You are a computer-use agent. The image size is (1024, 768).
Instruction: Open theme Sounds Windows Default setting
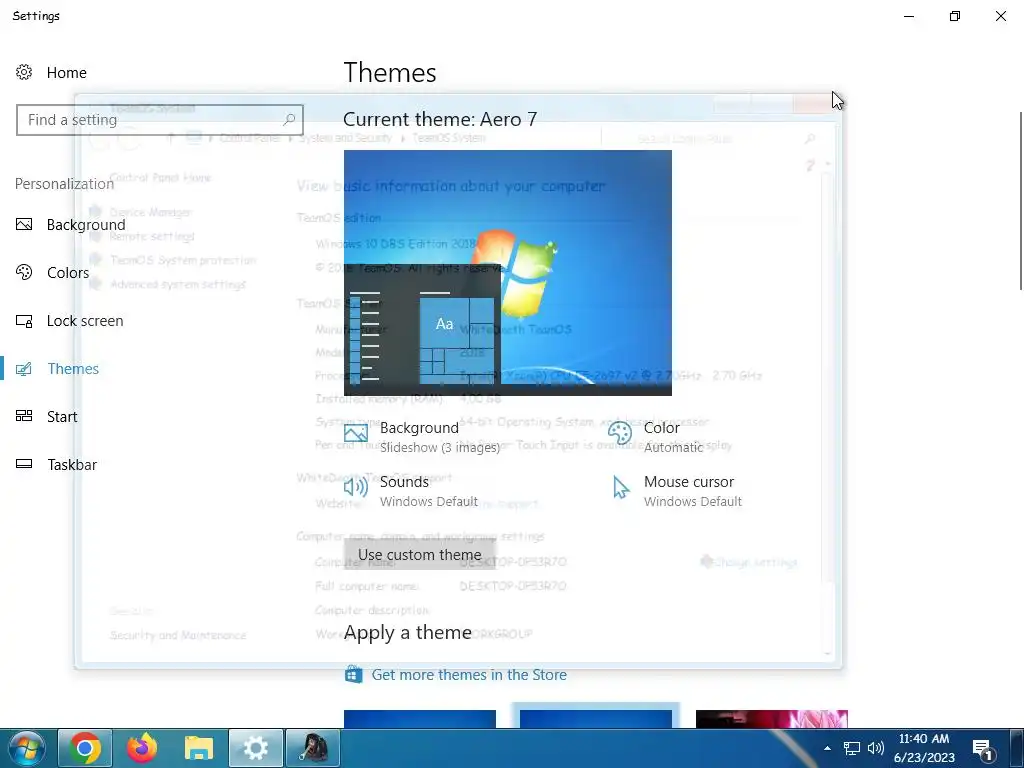point(411,491)
